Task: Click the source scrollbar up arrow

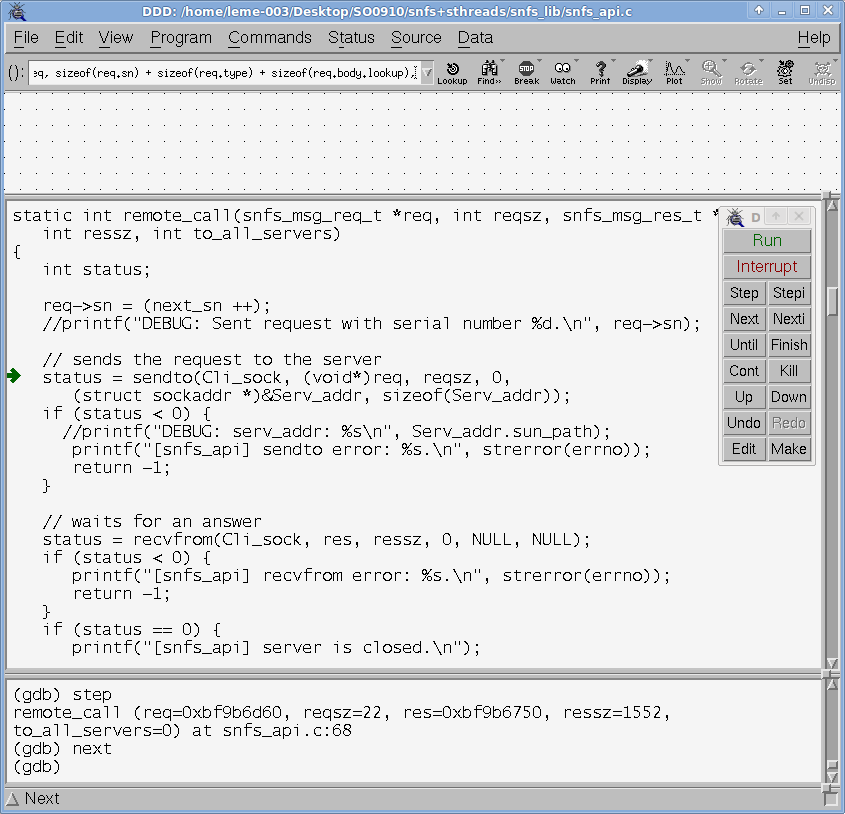Action: 833,204
